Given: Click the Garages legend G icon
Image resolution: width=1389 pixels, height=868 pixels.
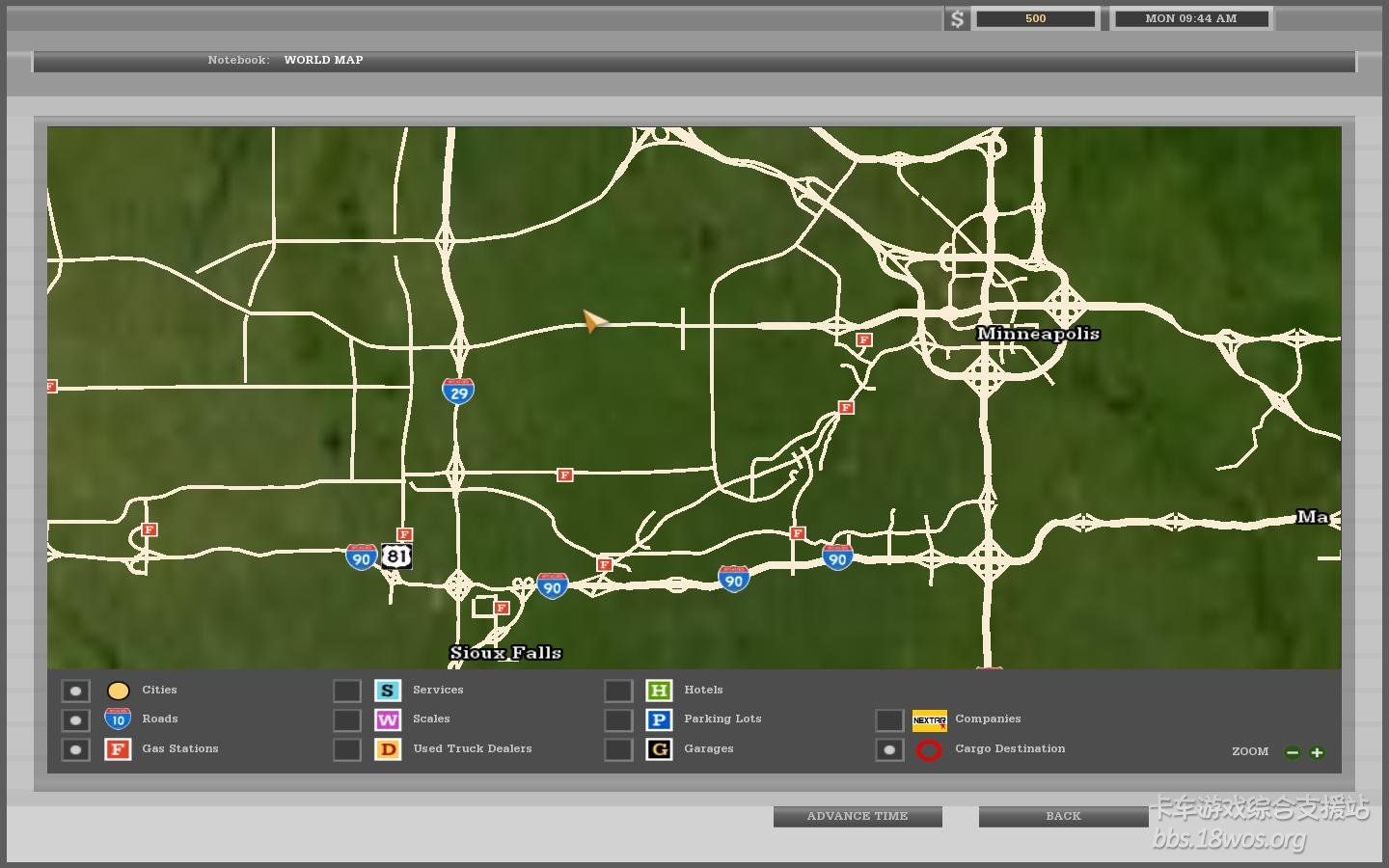Looking at the screenshot, I should 659,749.
